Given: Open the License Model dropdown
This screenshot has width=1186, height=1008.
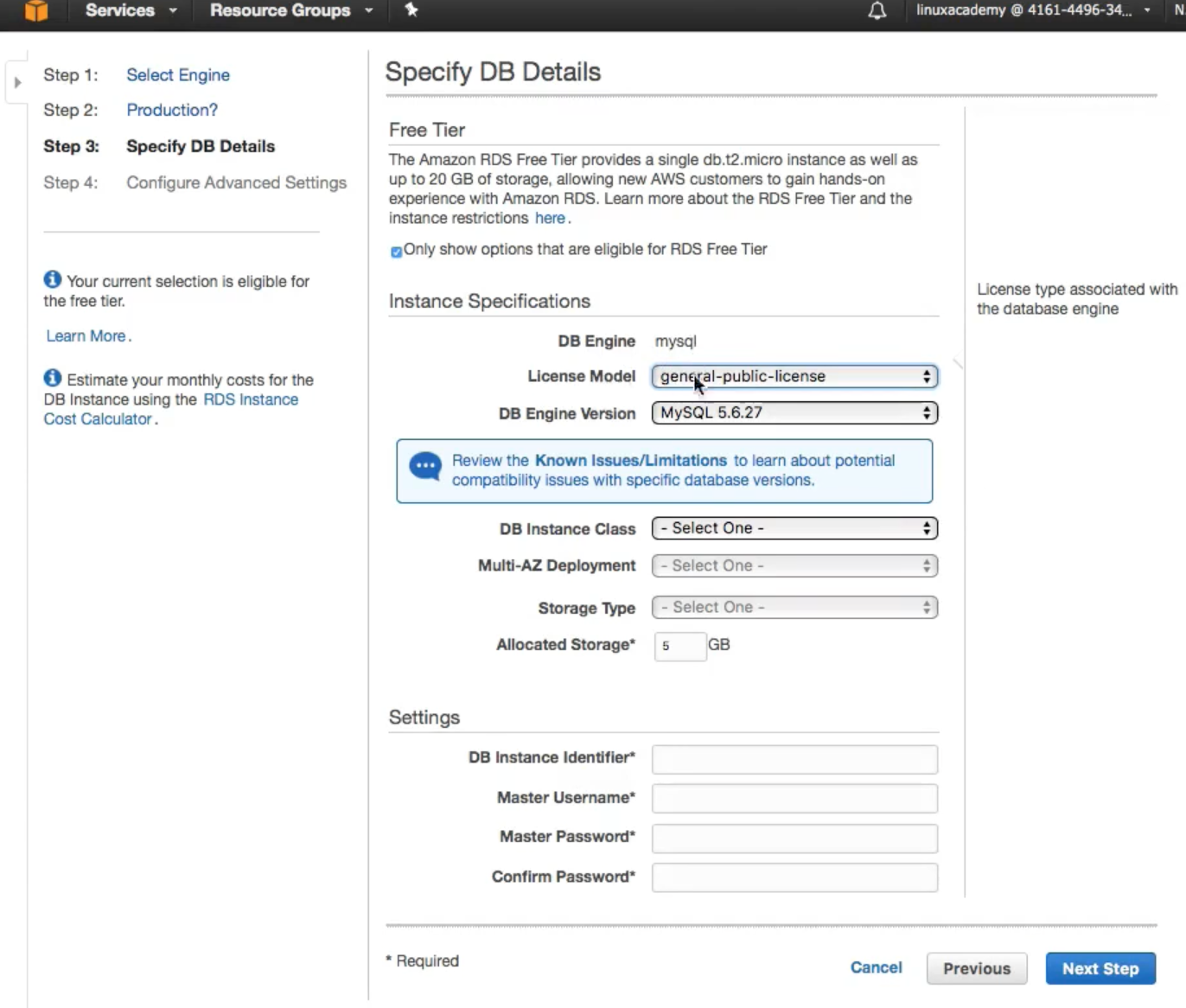Looking at the screenshot, I should point(794,377).
